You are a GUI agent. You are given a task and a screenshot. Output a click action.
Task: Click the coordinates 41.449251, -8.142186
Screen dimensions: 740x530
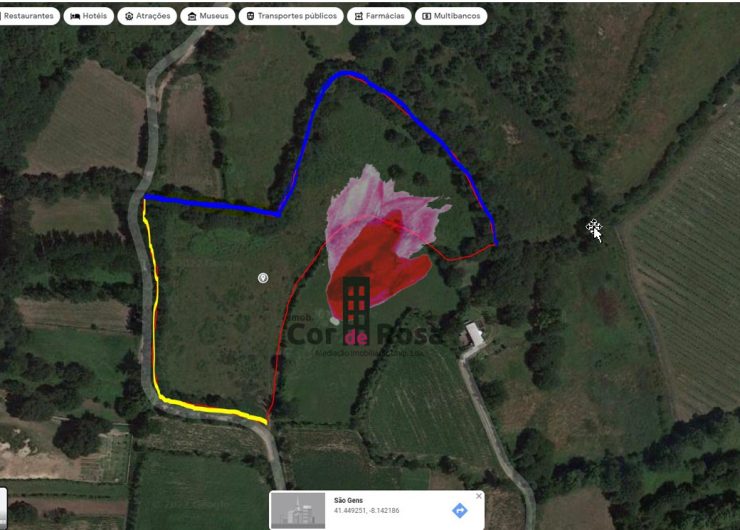coord(366,511)
